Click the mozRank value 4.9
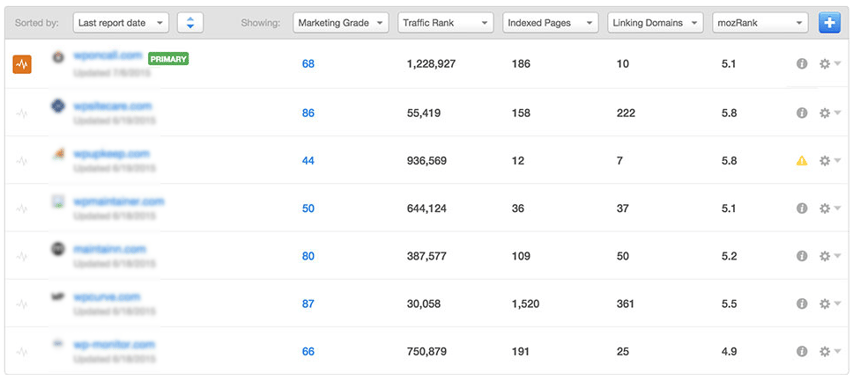Viewport: 853px width, 380px height. [x=728, y=352]
